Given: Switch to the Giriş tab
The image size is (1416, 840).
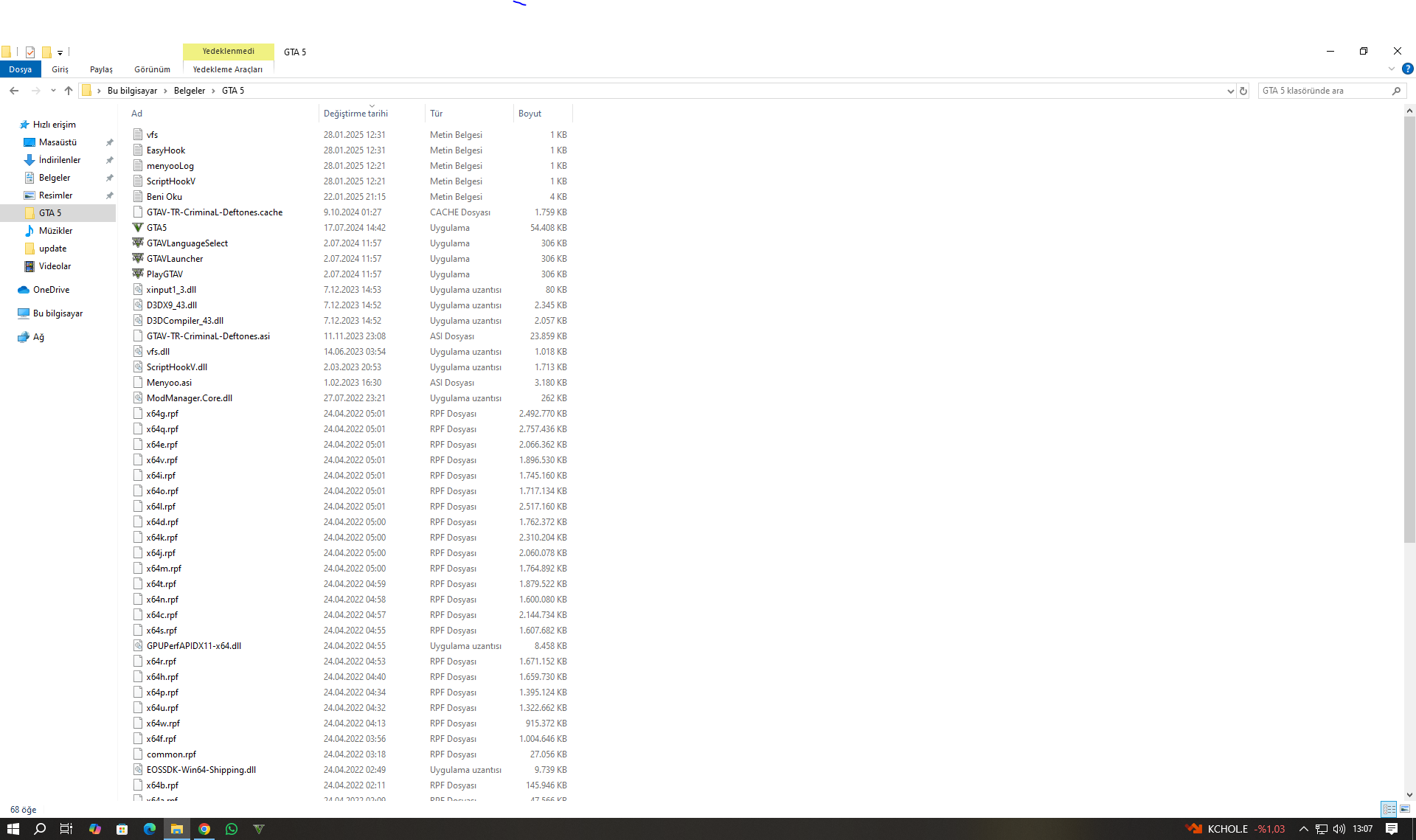Looking at the screenshot, I should pyautogui.click(x=60, y=69).
